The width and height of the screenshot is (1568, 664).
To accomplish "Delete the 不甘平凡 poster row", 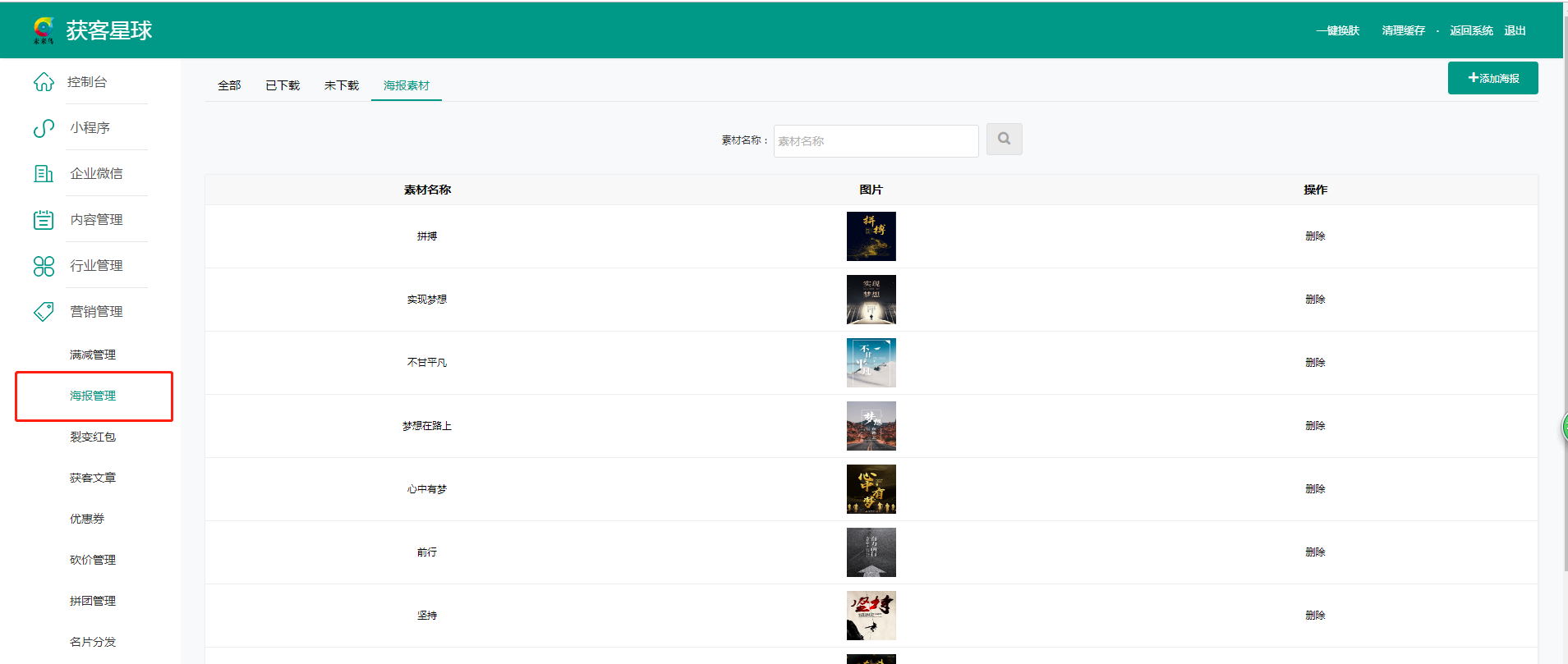I will (1316, 363).
